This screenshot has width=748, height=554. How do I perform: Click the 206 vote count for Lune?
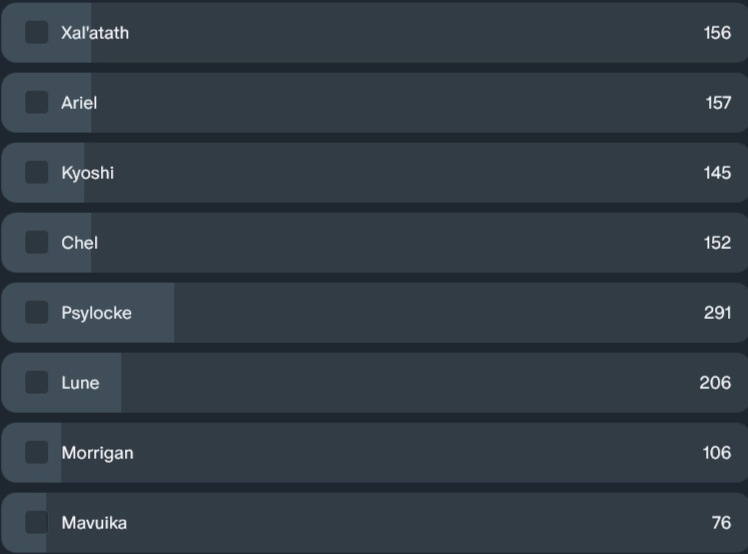(x=715, y=383)
